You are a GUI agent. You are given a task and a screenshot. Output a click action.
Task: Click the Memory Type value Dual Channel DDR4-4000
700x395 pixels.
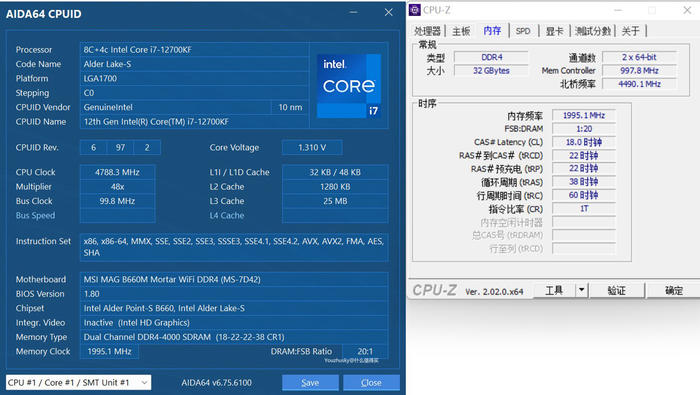click(234, 337)
